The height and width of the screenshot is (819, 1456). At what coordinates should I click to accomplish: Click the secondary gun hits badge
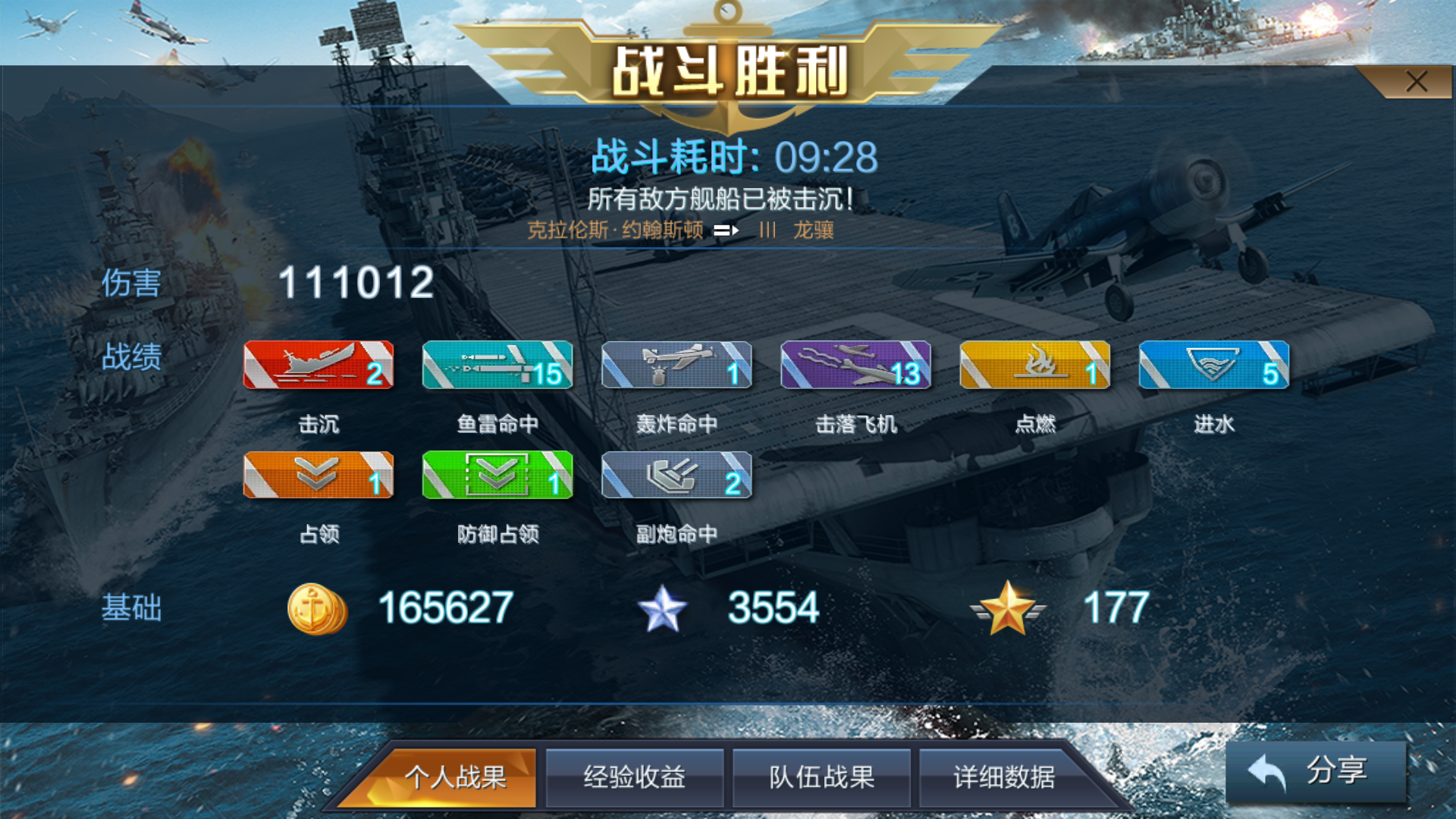(x=676, y=475)
